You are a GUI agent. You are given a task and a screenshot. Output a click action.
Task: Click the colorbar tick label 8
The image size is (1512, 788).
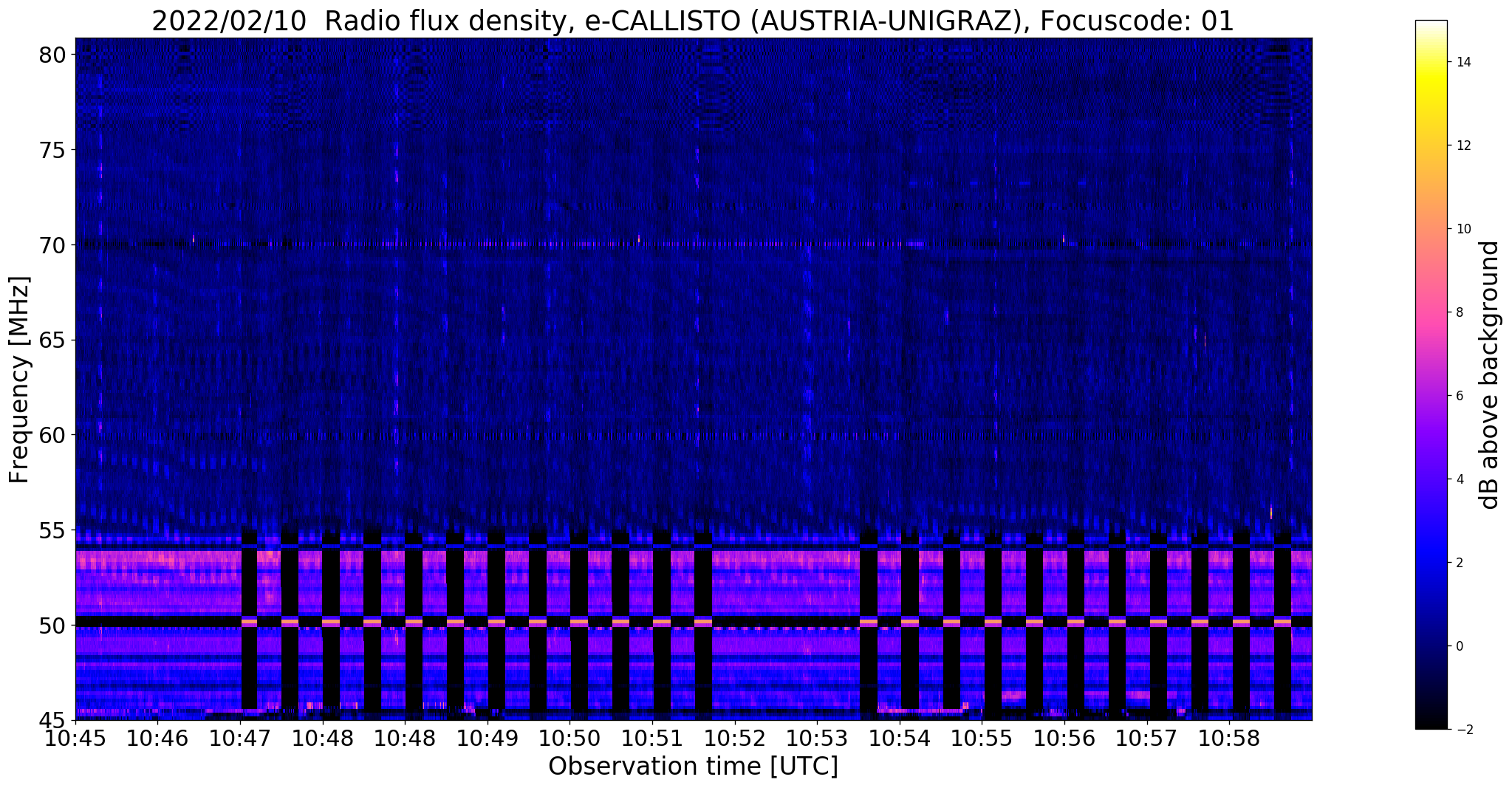[1459, 312]
